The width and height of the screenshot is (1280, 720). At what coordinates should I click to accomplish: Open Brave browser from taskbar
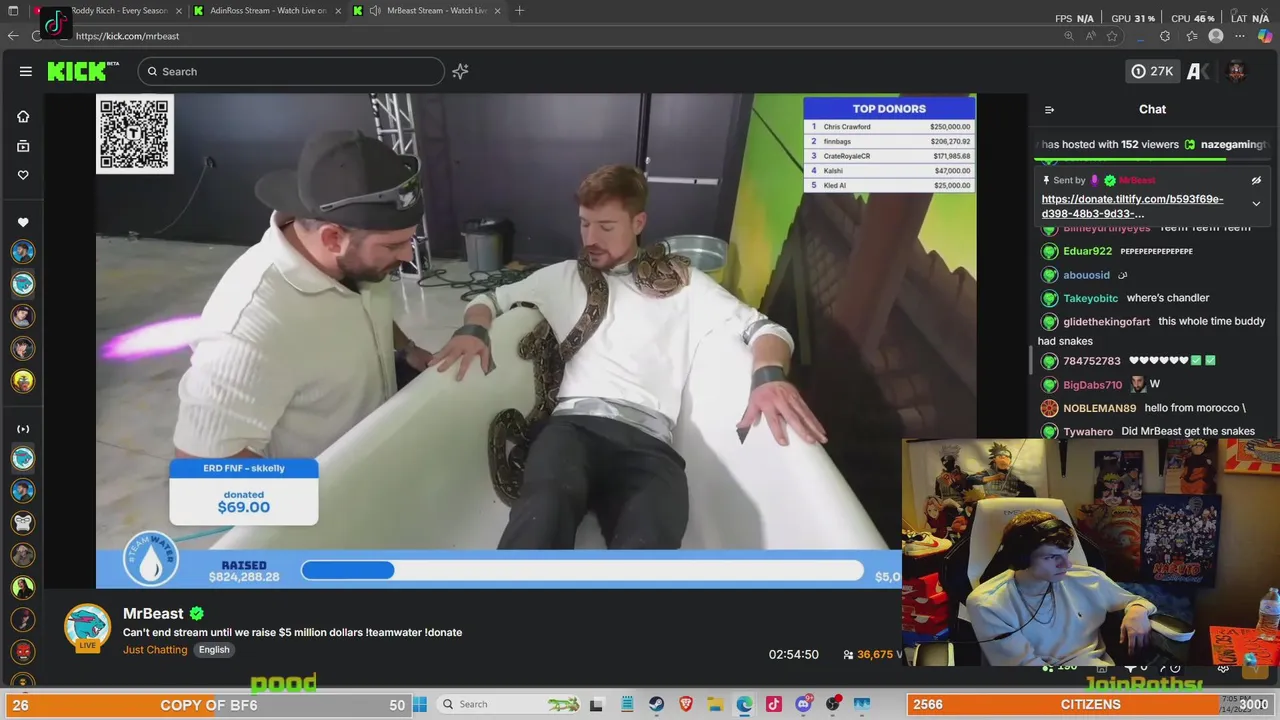[686, 704]
